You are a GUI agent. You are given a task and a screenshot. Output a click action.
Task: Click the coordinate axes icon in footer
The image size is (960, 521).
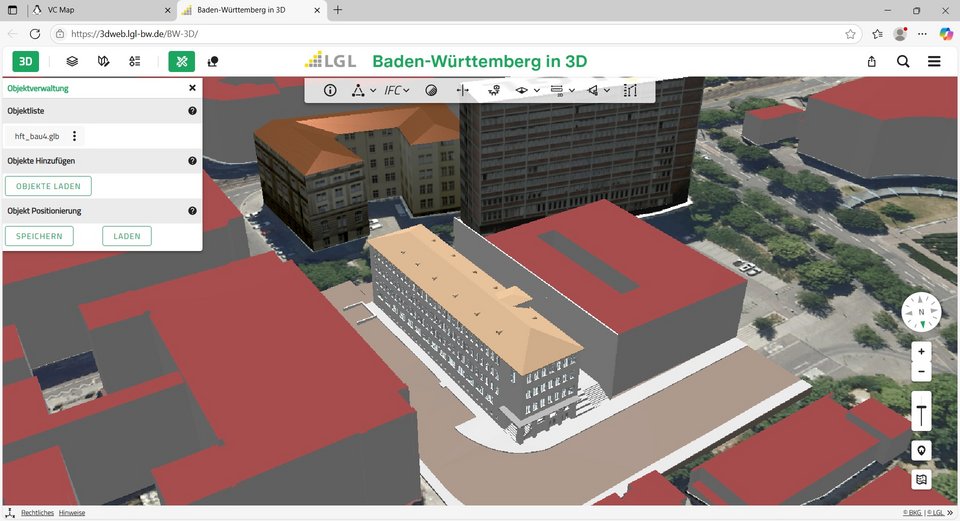pos(9,513)
